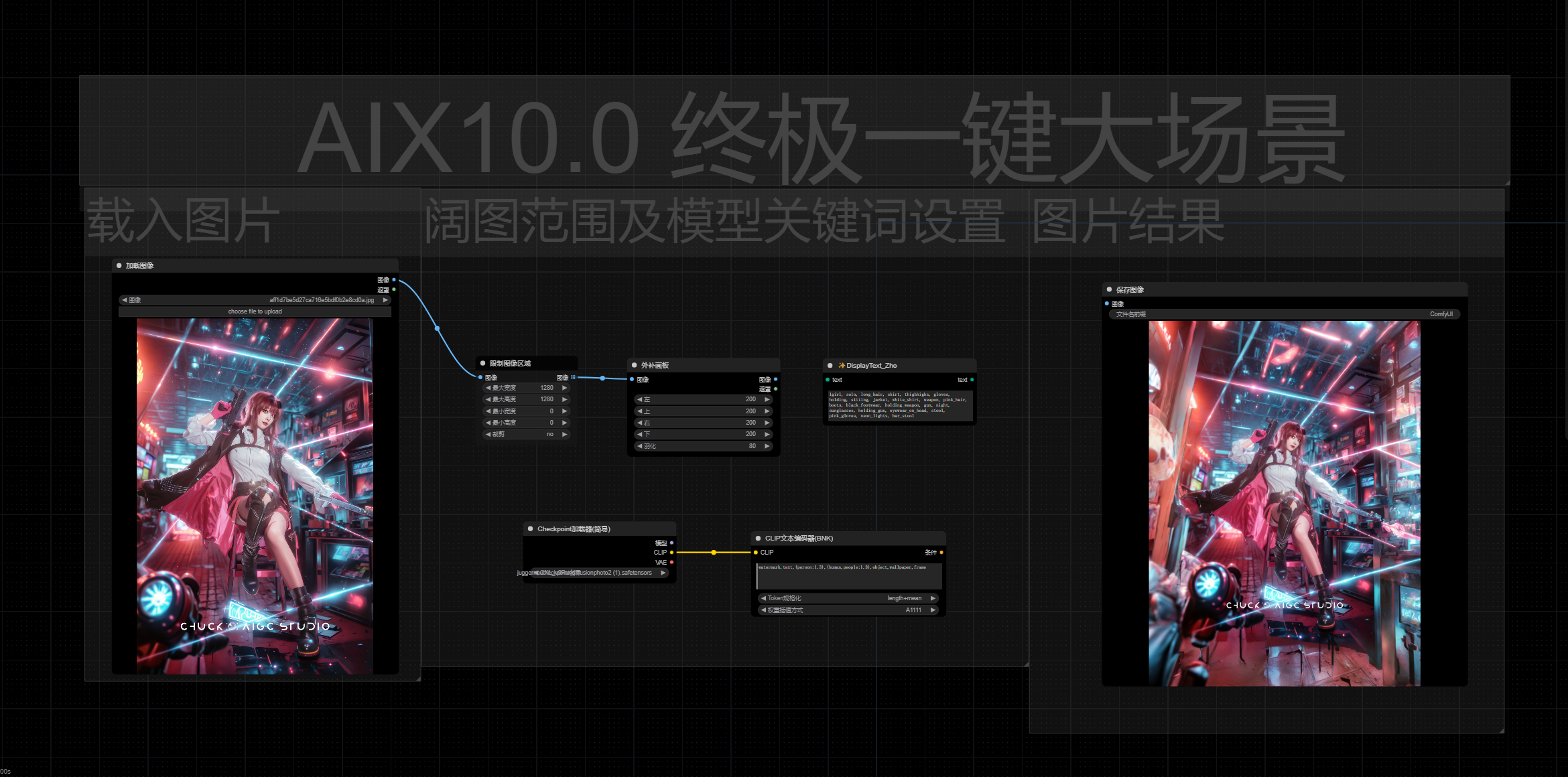The width and height of the screenshot is (1568, 777).
Task: Collapse the CLIP文本编码器(BNK) node via its title dot
Action: point(758,539)
